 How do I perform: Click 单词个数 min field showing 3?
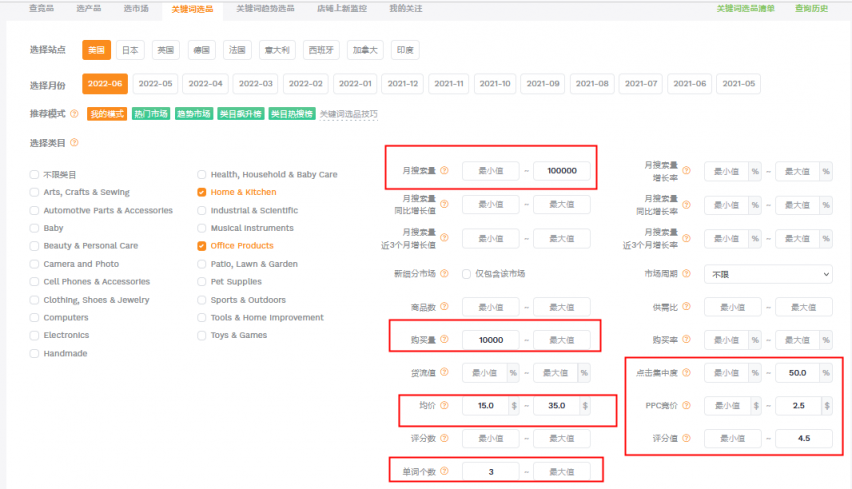pyautogui.click(x=491, y=472)
